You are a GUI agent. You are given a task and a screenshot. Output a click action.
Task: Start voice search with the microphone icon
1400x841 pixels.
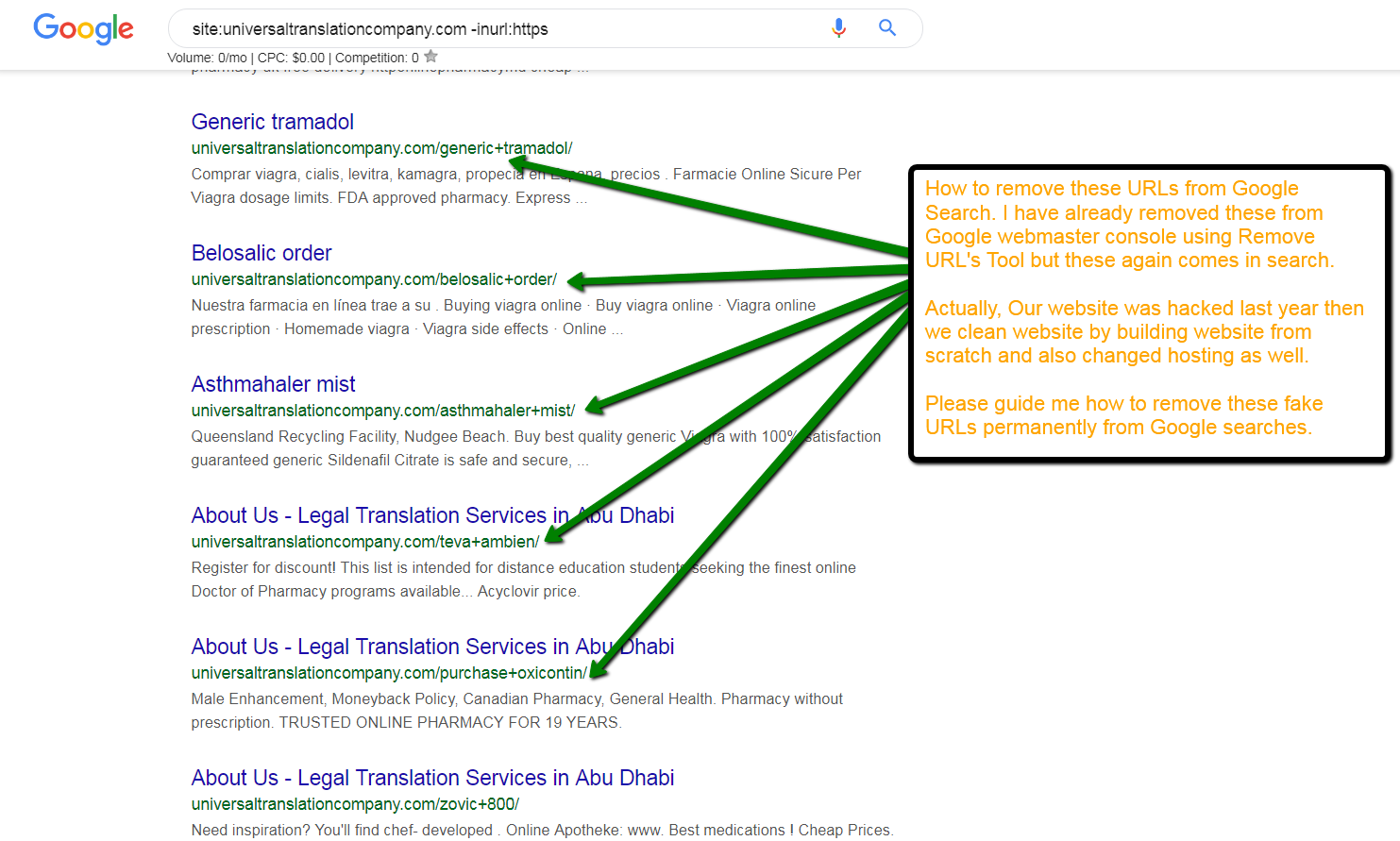[x=838, y=28]
